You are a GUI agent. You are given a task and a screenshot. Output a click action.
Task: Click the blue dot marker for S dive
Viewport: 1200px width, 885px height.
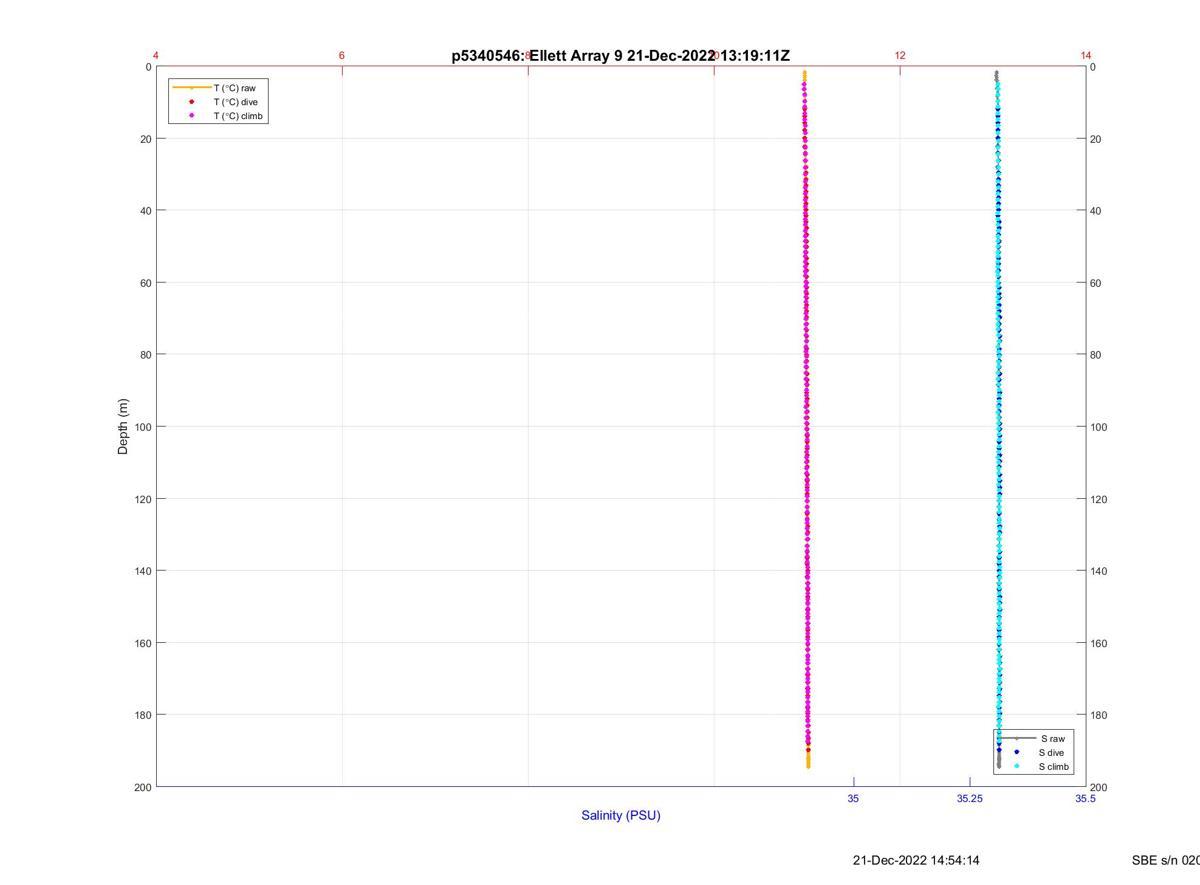click(x=1016, y=752)
